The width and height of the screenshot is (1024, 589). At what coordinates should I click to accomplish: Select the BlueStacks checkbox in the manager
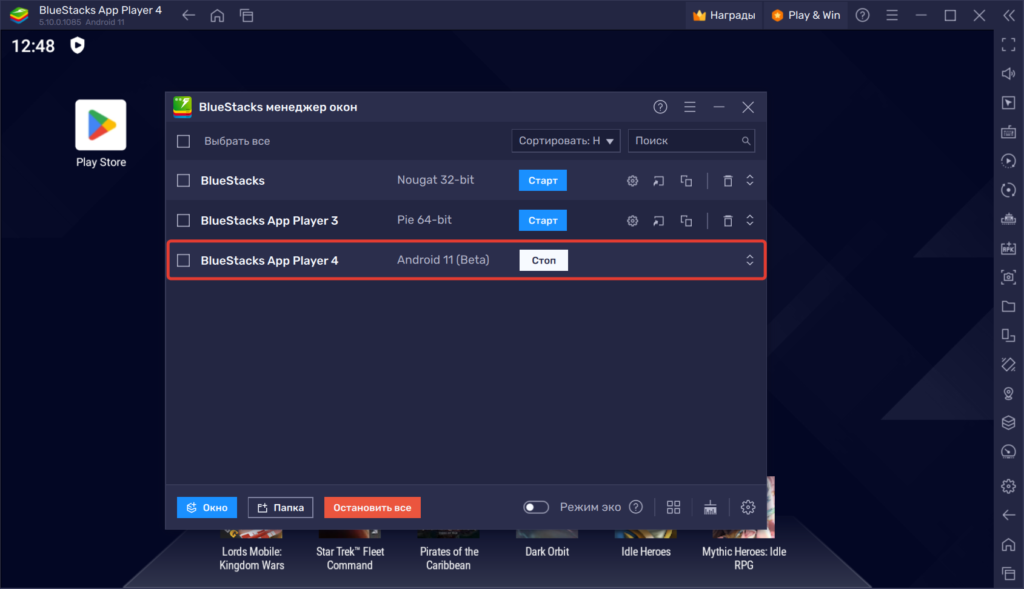[x=183, y=180]
